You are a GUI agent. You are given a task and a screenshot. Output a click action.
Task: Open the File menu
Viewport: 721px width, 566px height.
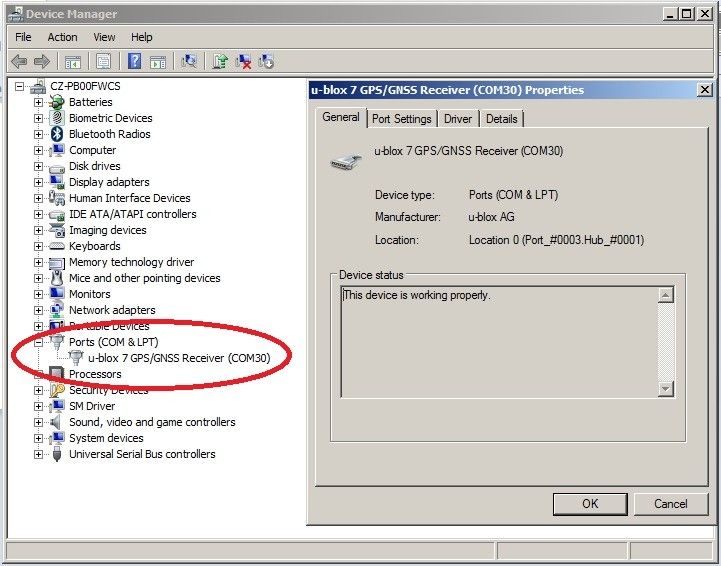click(x=23, y=37)
